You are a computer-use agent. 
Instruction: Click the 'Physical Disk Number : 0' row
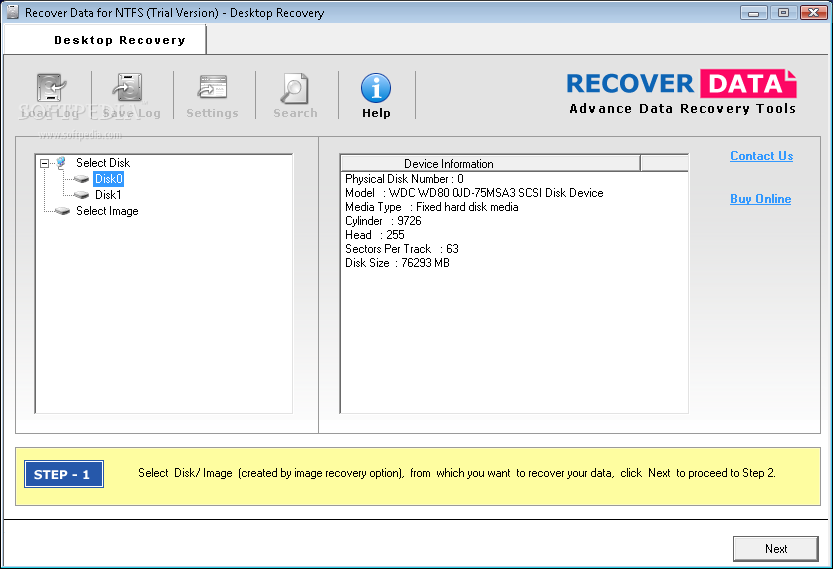pyautogui.click(x=404, y=179)
